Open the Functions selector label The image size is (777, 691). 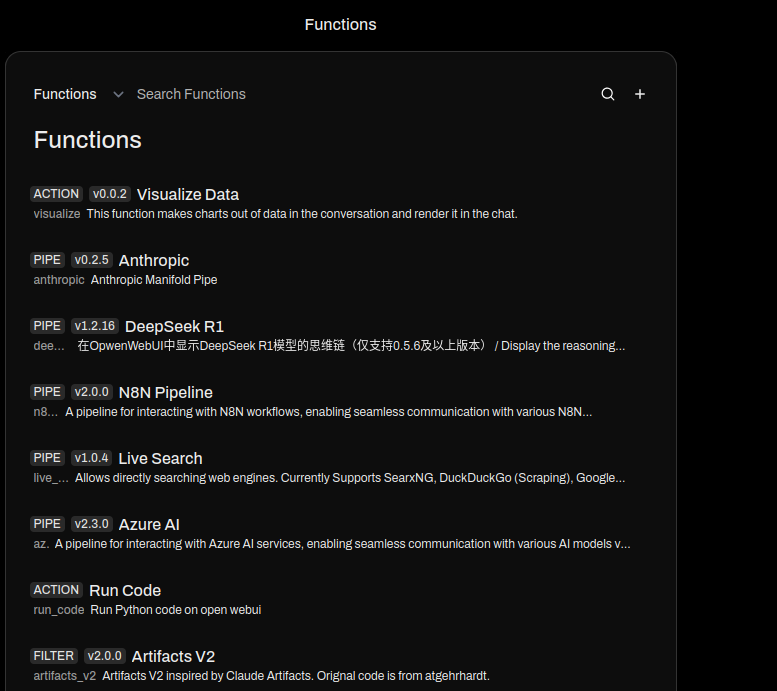tap(65, 94)
